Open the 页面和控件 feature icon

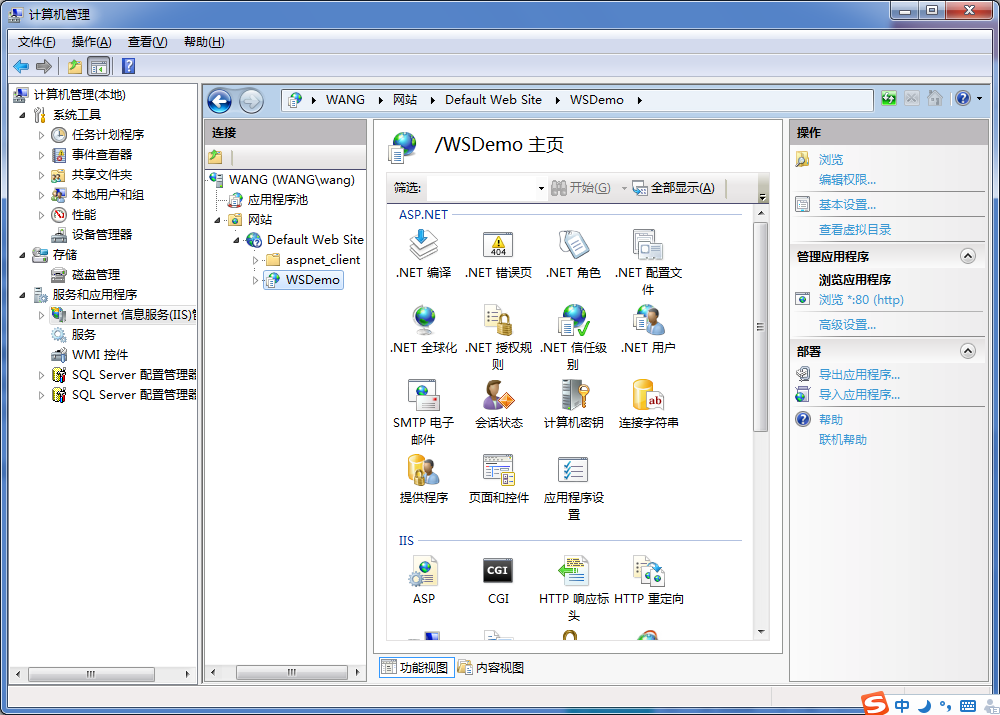point(498,470)
